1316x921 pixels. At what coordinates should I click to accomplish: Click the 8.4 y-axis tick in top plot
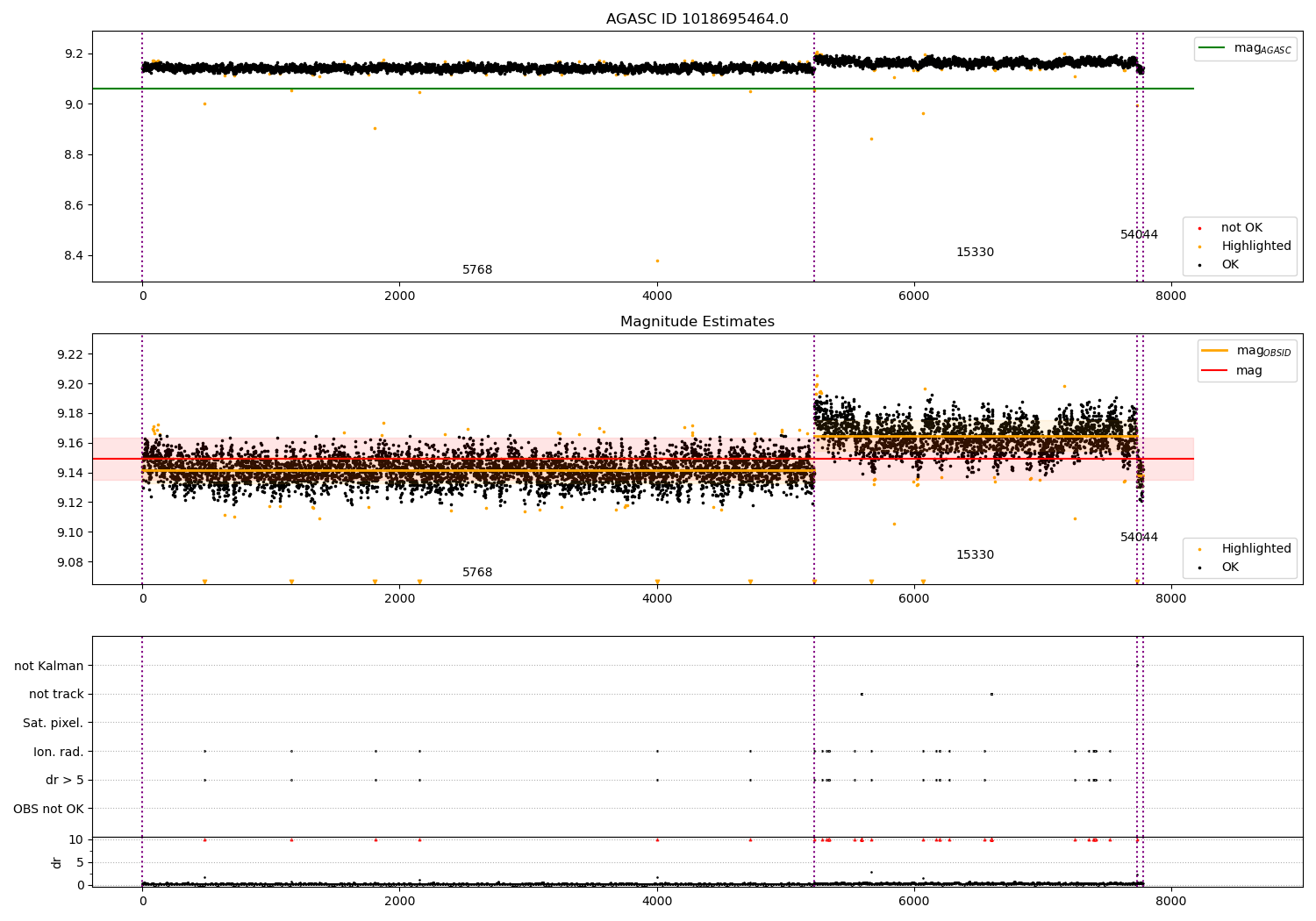[x=74, y=256]
